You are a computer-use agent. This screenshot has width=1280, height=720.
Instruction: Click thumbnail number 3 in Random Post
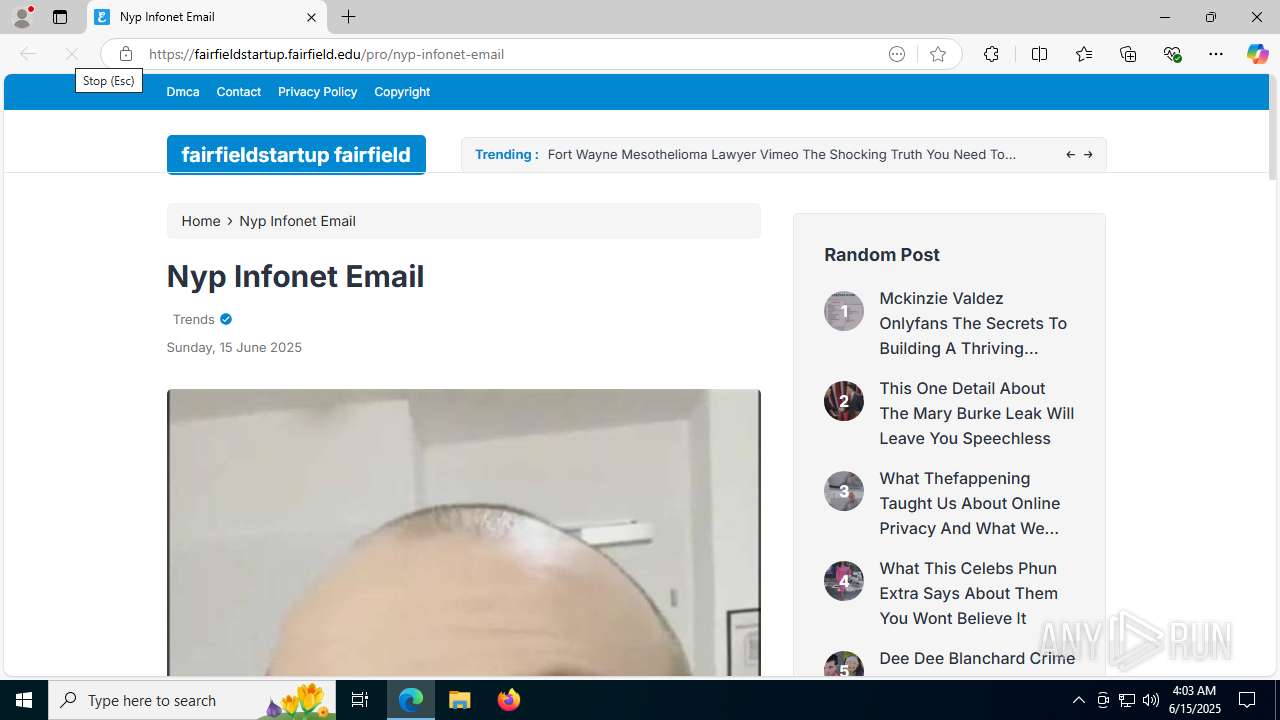844,491
